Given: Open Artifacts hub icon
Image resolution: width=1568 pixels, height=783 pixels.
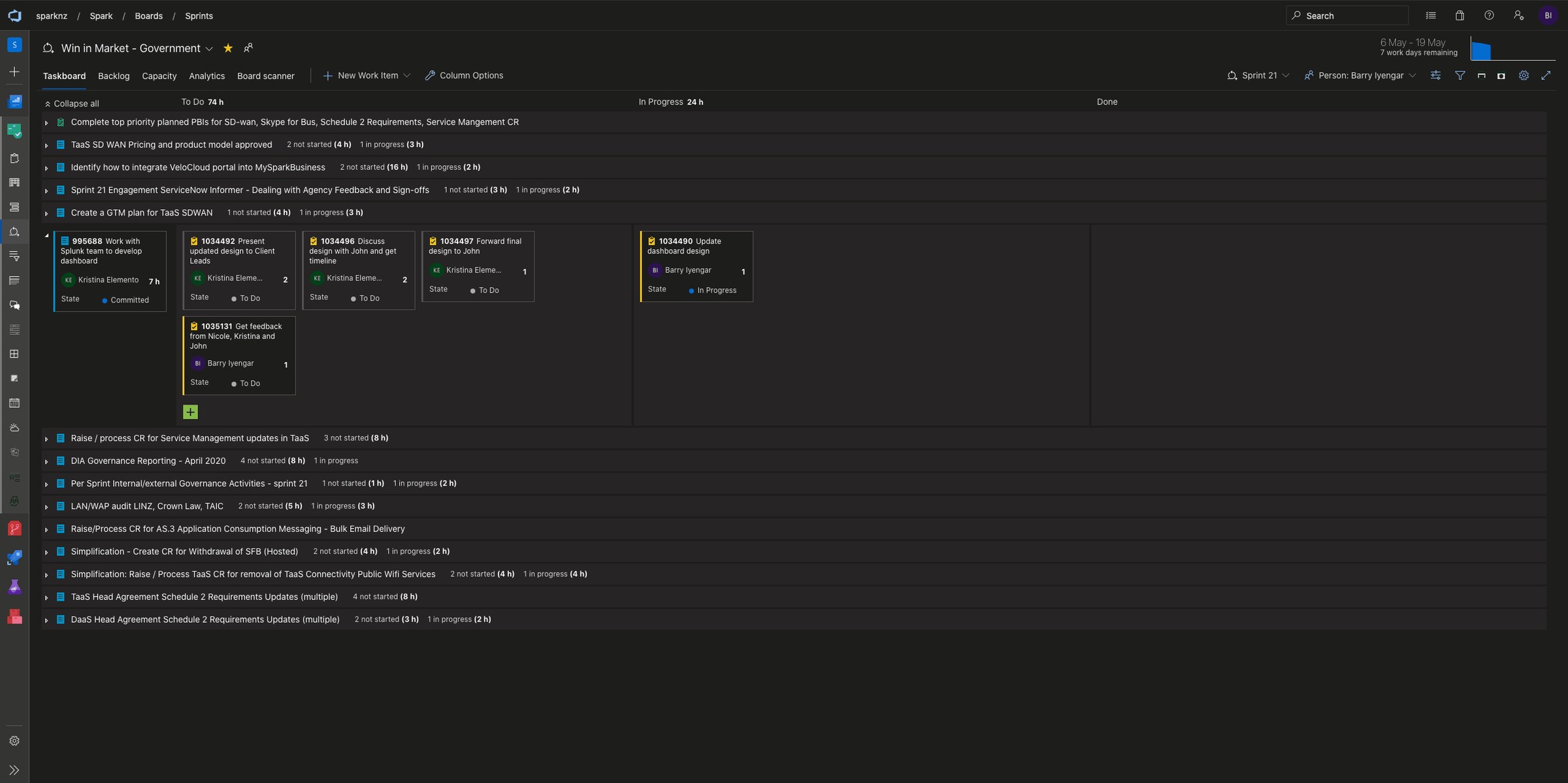Looking at the screenshot, I should pos(14,616).
